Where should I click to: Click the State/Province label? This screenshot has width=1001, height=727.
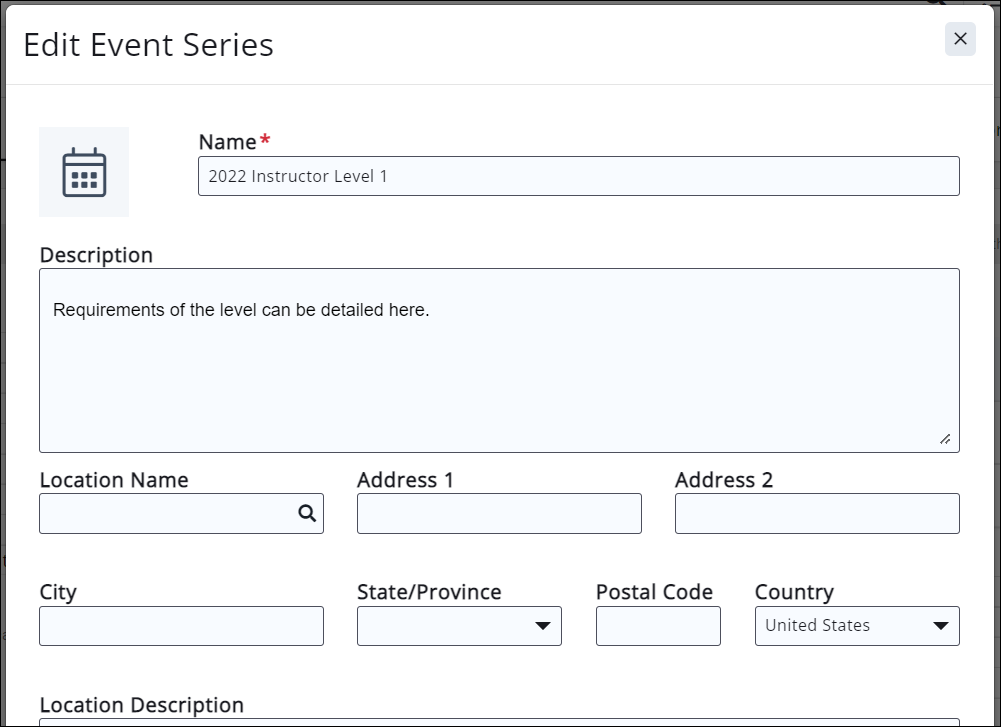pos(429,592)
